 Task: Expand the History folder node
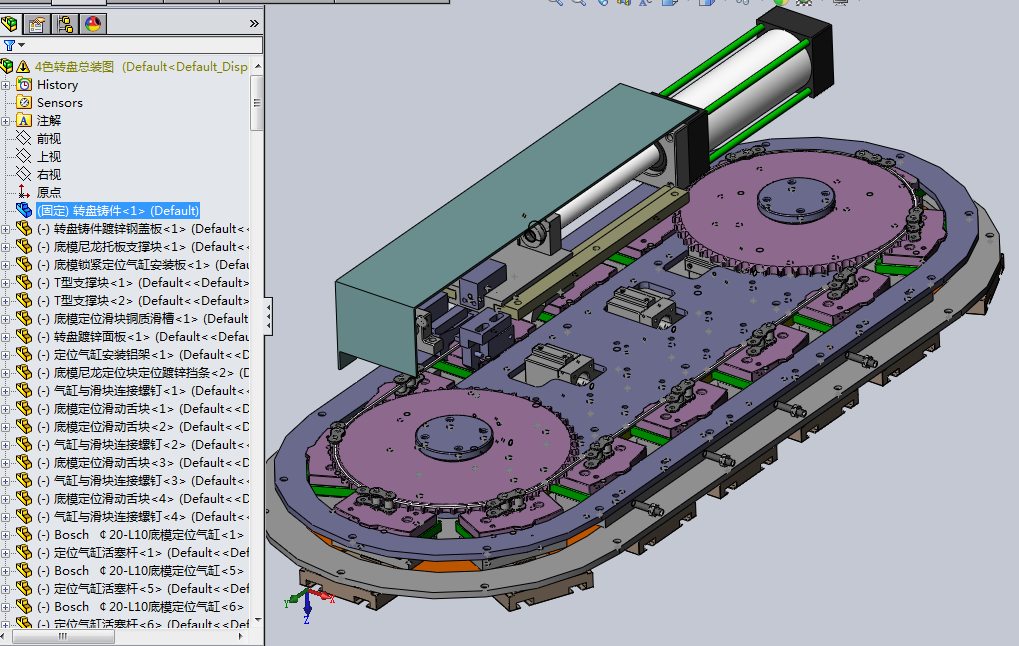coord(6,85)
